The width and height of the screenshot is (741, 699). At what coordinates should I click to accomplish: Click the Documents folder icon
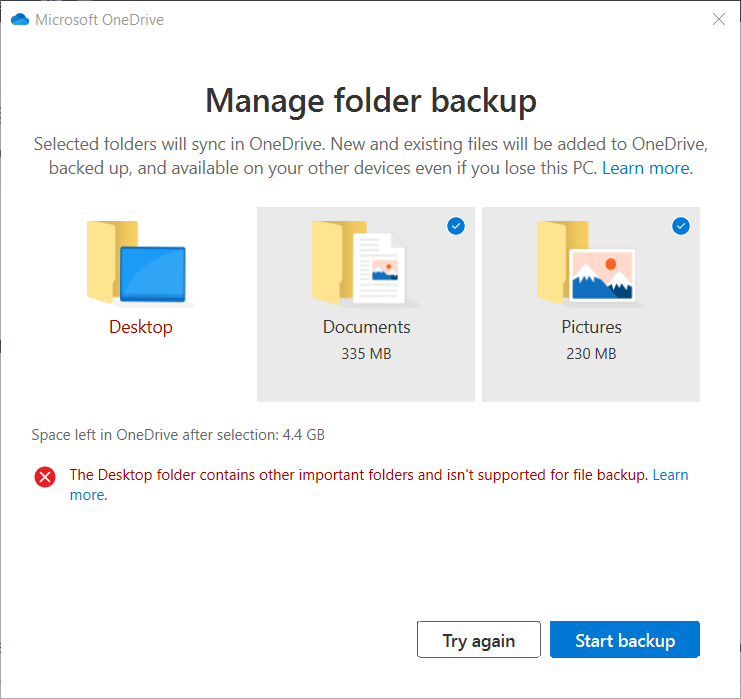(x=365, y=264)
